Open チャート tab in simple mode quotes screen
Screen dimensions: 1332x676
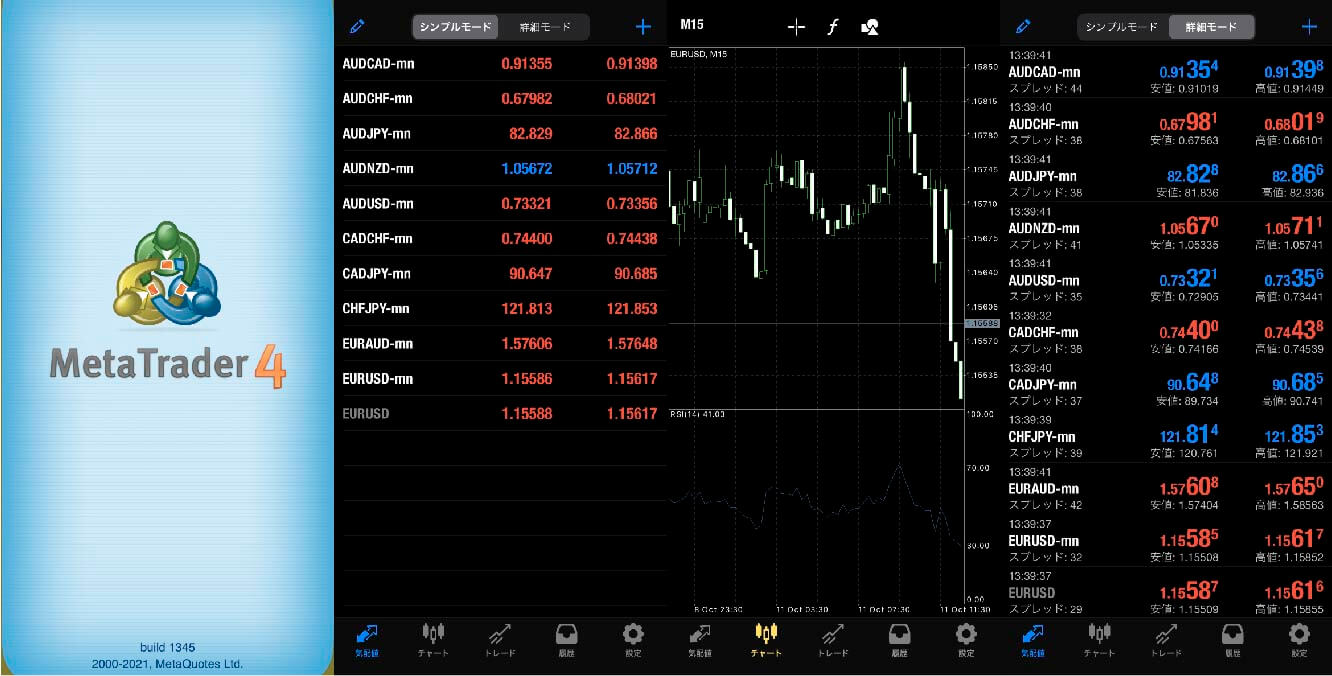coord(432,640)
